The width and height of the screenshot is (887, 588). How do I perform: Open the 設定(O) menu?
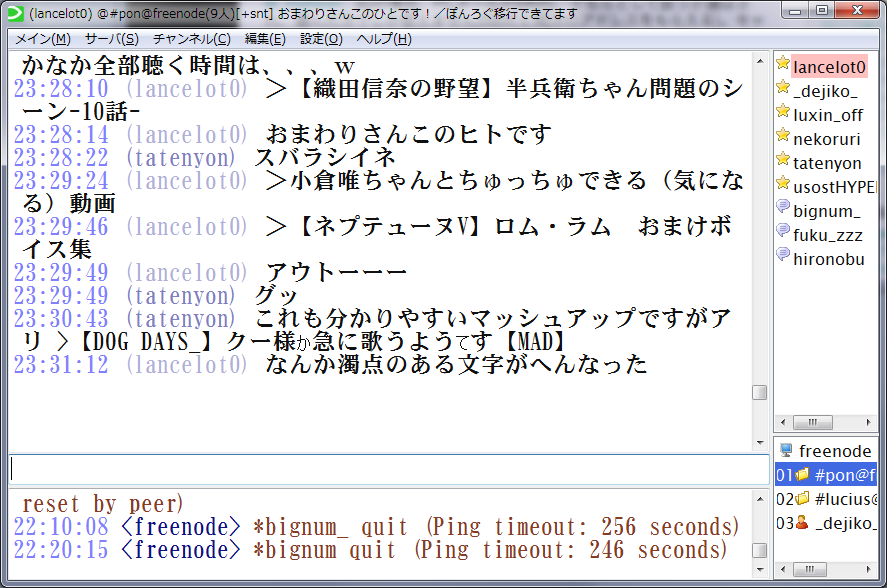[321, 39]
